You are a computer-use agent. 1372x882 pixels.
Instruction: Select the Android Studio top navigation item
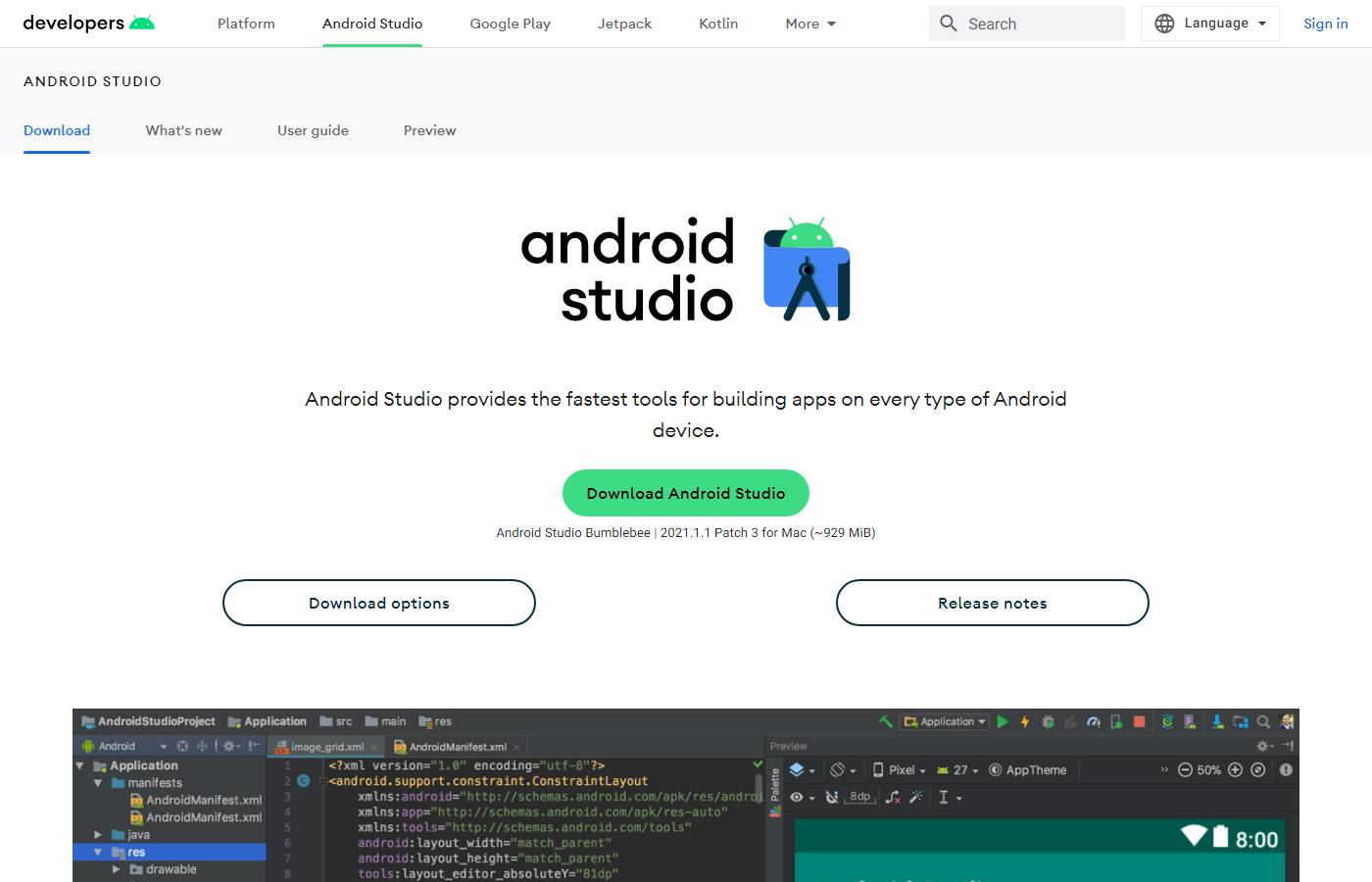click(372, 24)
